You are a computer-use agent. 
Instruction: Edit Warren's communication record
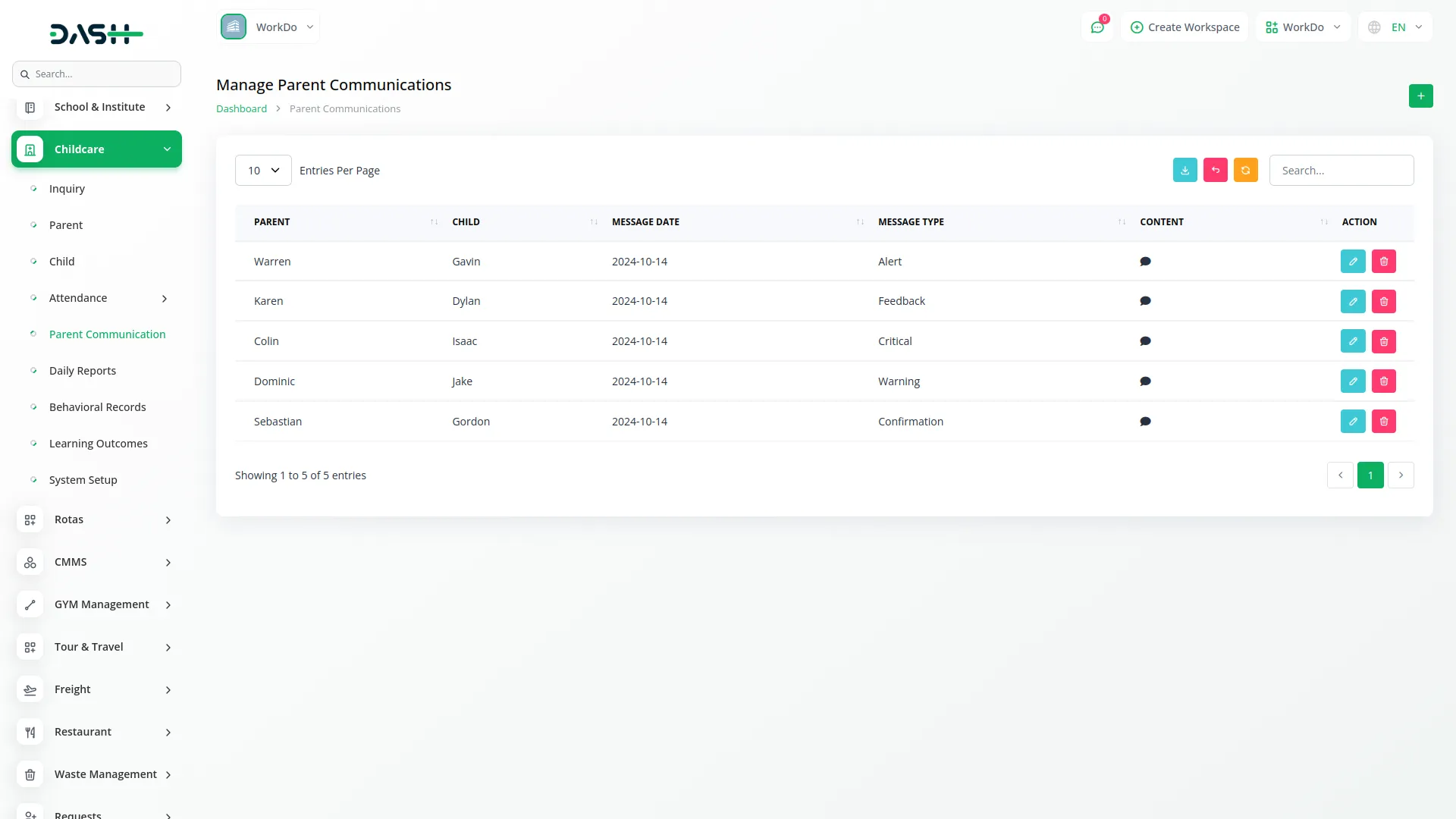pyautogui.click(x=1352, y=262)
